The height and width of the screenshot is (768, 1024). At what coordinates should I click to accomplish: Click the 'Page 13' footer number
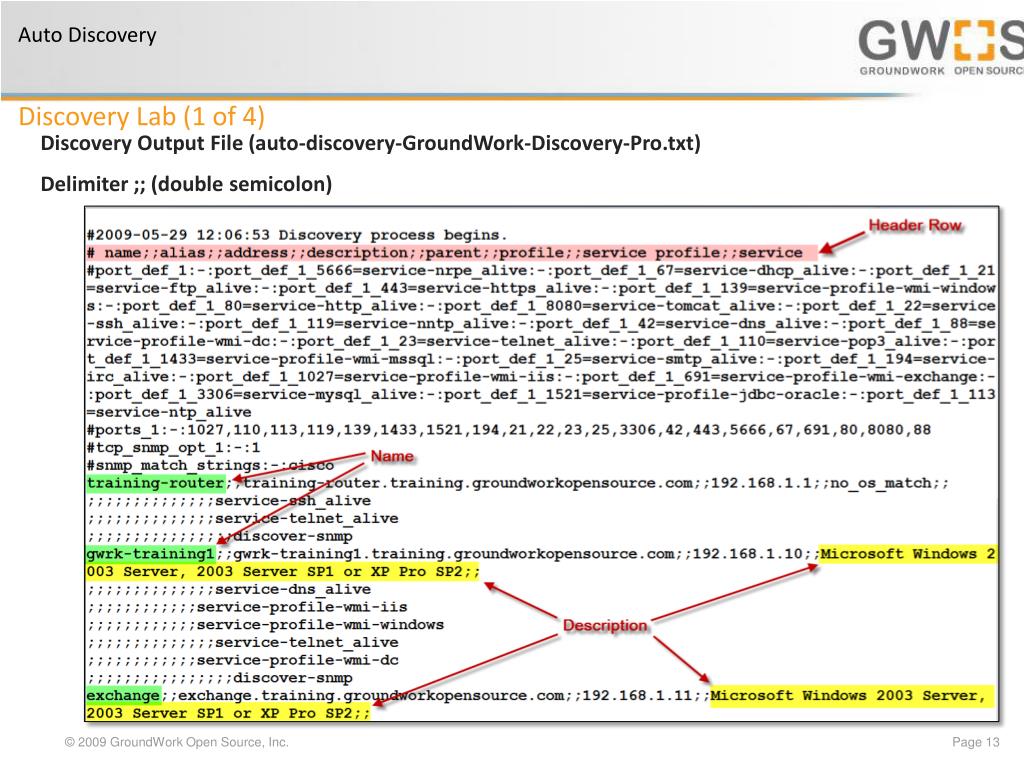point(976,743)
